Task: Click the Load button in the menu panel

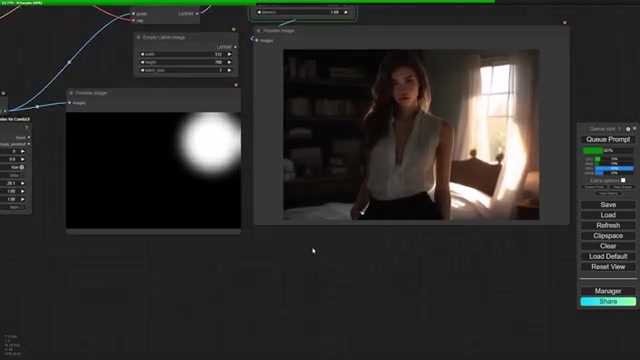Action: pyautogui.click(x=608, y=215)
